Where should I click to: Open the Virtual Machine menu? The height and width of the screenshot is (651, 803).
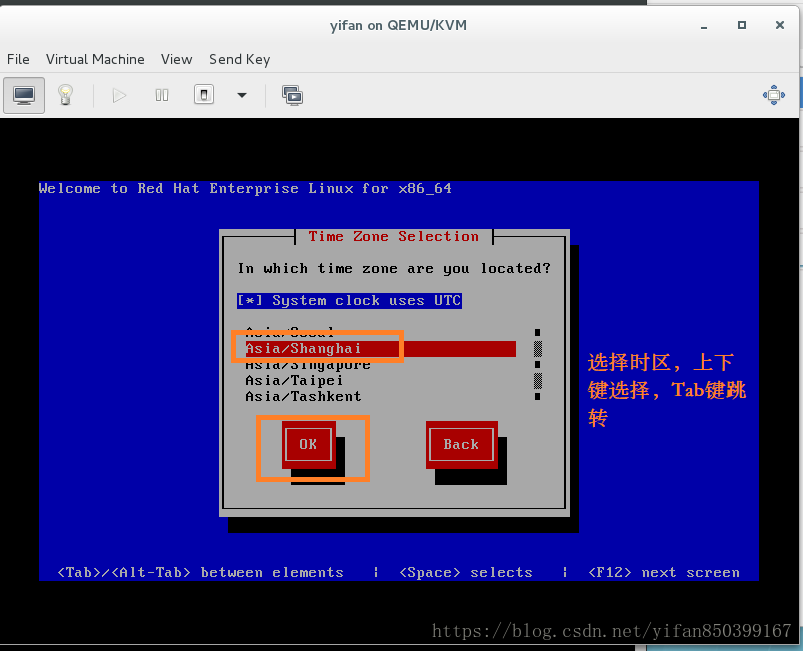click(95, 59)
